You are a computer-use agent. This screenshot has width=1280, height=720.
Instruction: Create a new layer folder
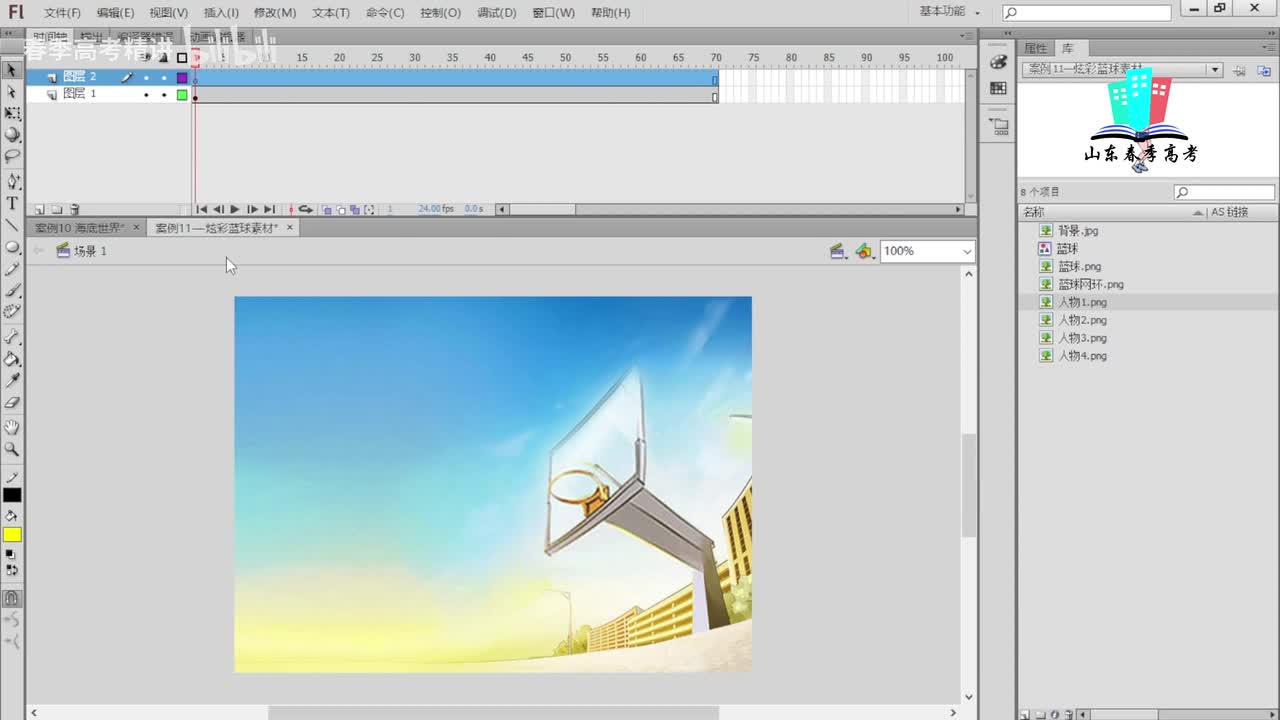pyautogui.click(x=57, y=210)
